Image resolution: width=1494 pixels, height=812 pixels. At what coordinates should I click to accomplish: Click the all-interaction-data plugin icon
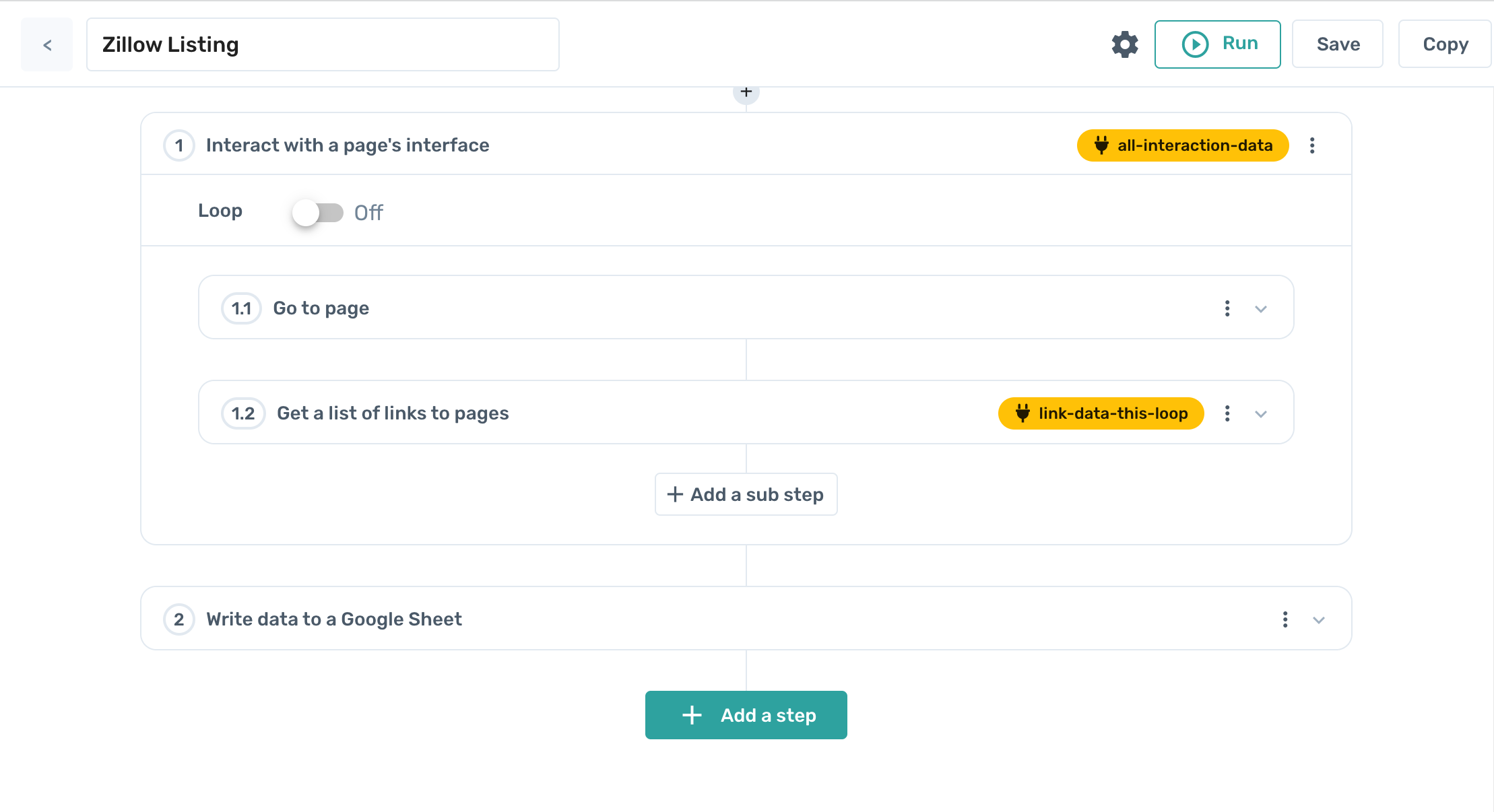(x=1100, y=145)
